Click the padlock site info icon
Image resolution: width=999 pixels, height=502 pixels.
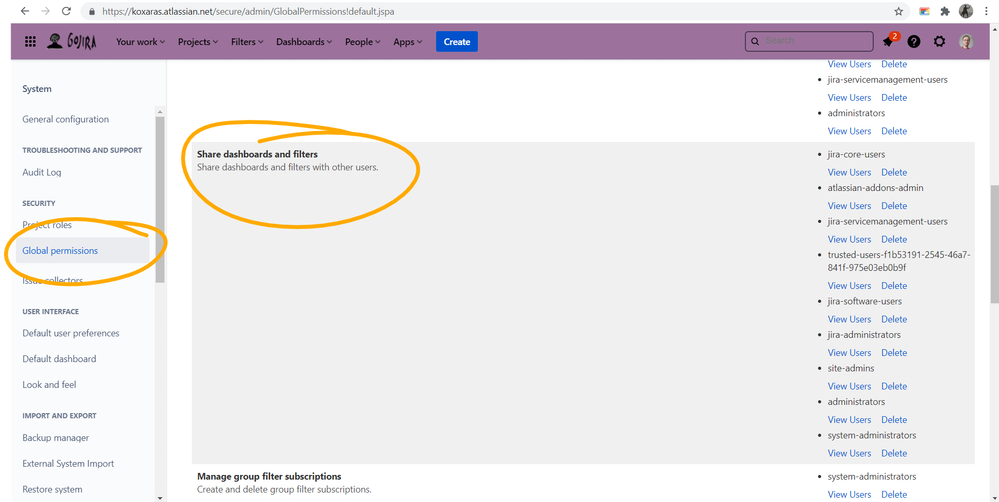(x=93, y=11)
